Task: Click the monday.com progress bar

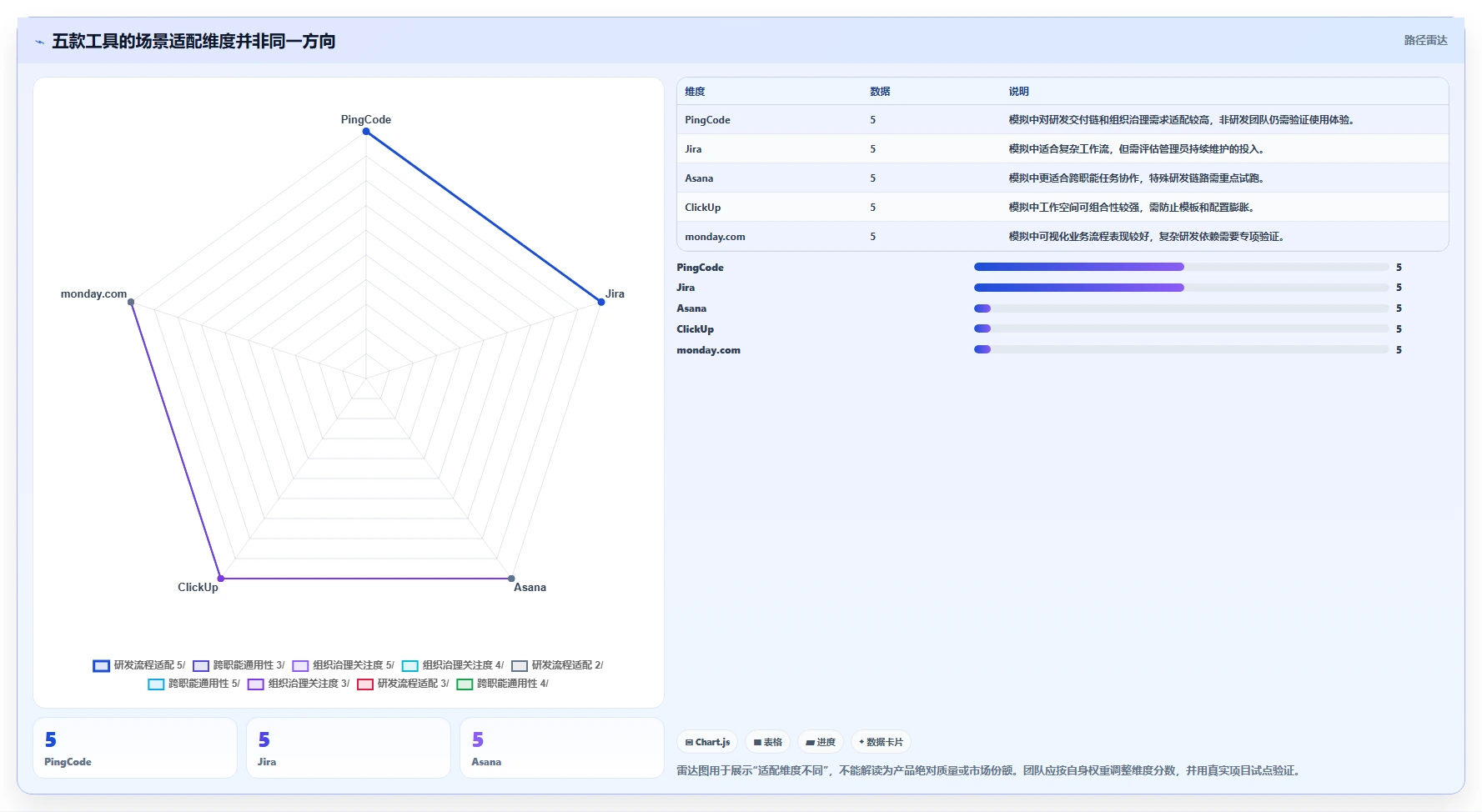Action: pyautogui.click(x=1181, y=349)
